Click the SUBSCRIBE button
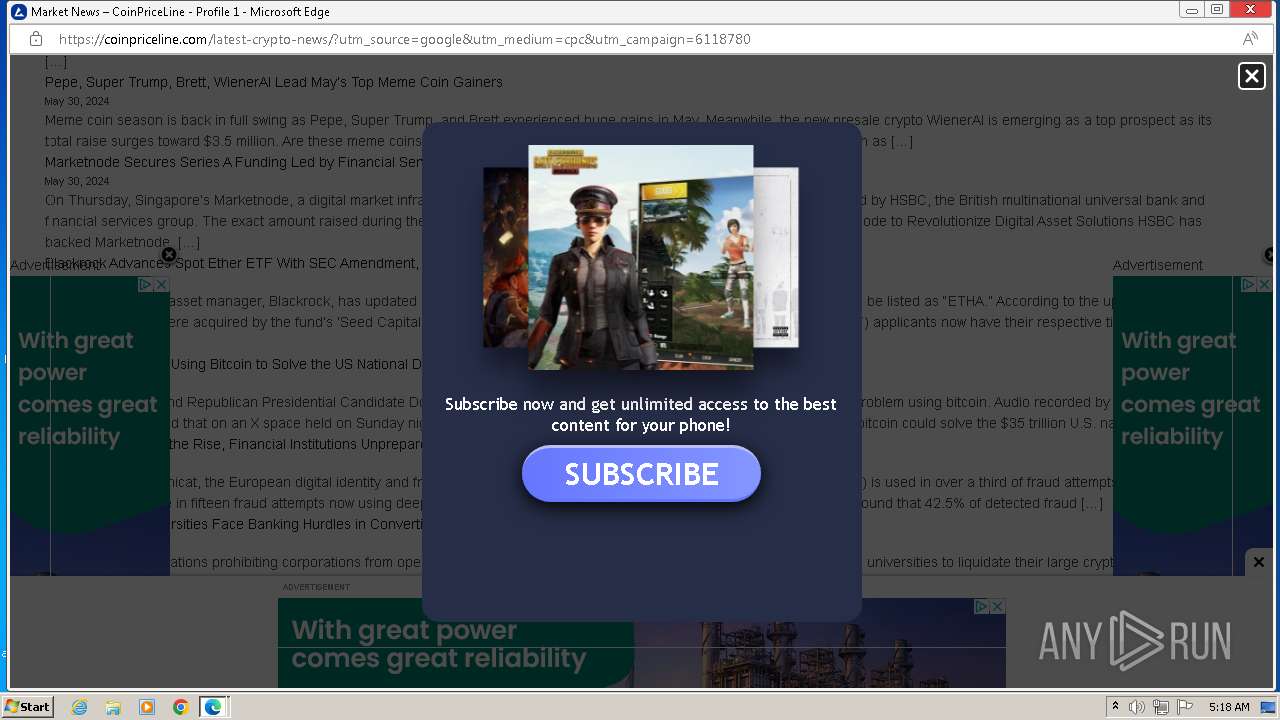The height and width of the screenshot is (720, 1280). 641,473
